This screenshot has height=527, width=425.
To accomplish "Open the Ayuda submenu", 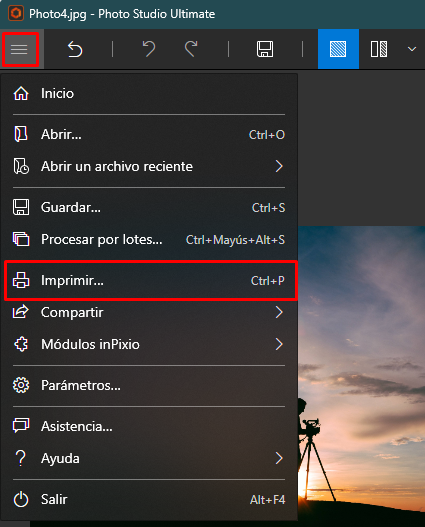I will click(149, 458).
